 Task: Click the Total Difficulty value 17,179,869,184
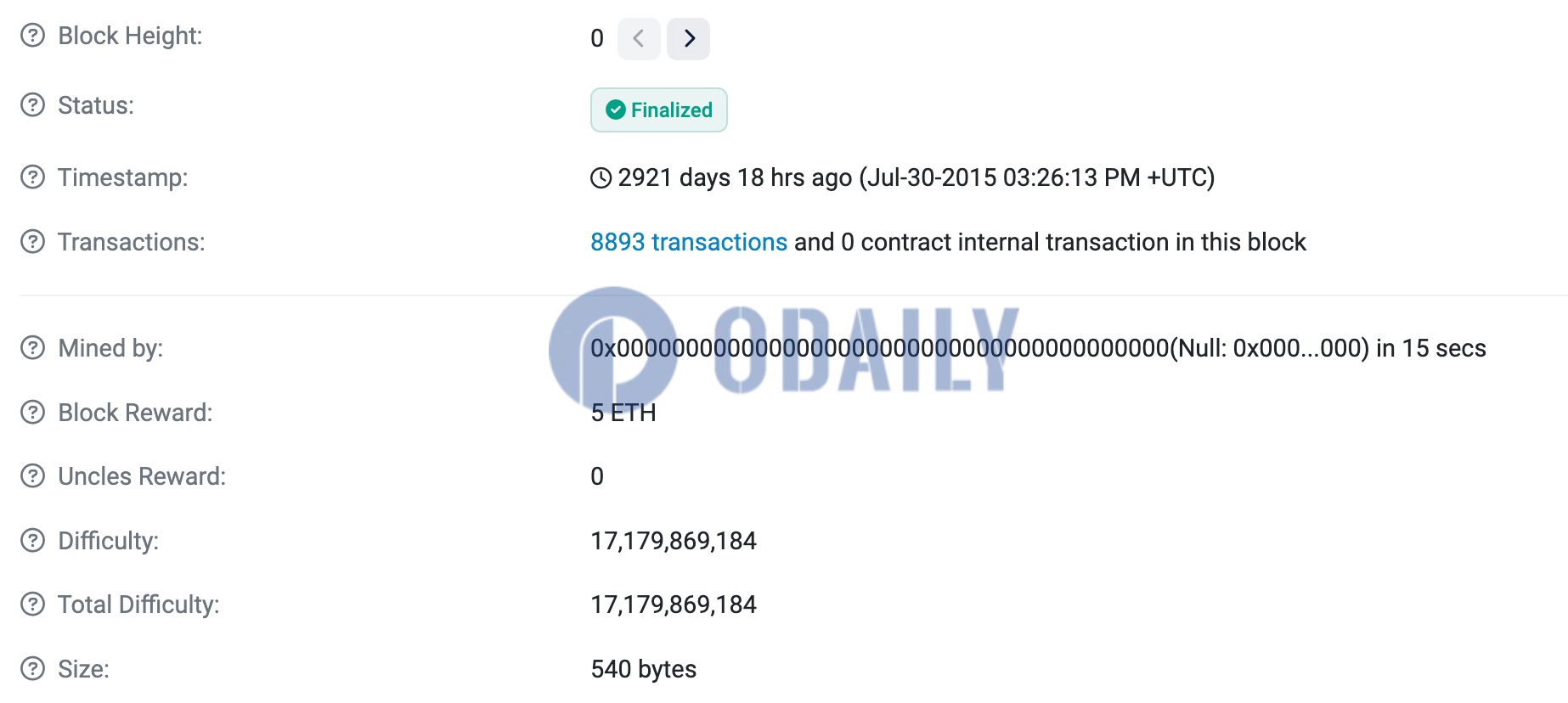(x=673, y=605)
